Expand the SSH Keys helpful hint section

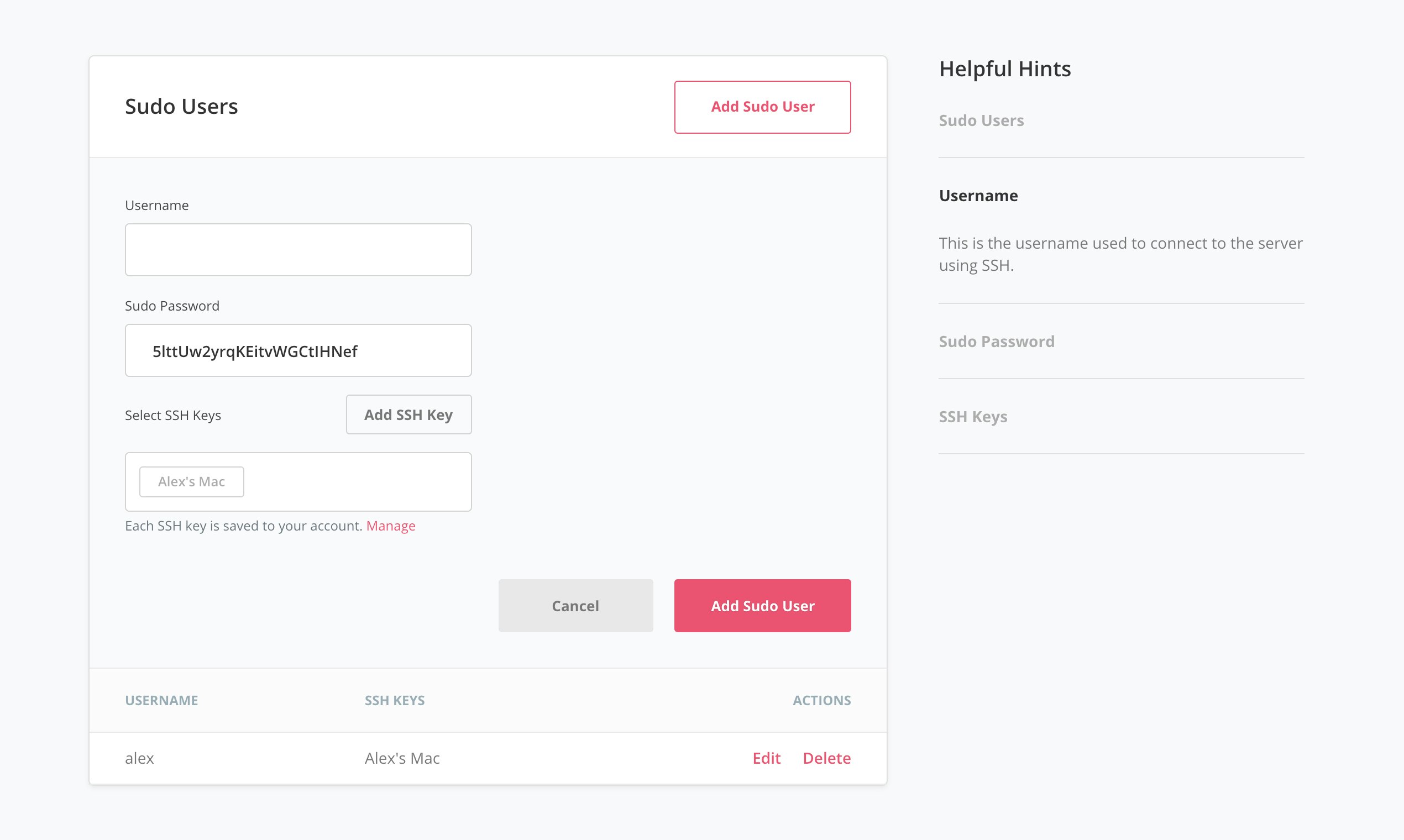(x=972, y=417)
